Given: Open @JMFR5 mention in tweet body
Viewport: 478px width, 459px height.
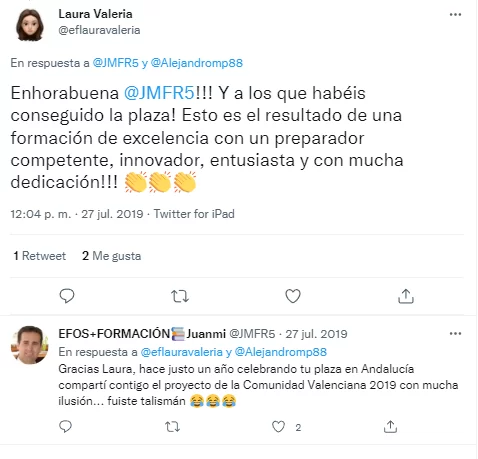Looking at the screenshot, I should 159,93.
